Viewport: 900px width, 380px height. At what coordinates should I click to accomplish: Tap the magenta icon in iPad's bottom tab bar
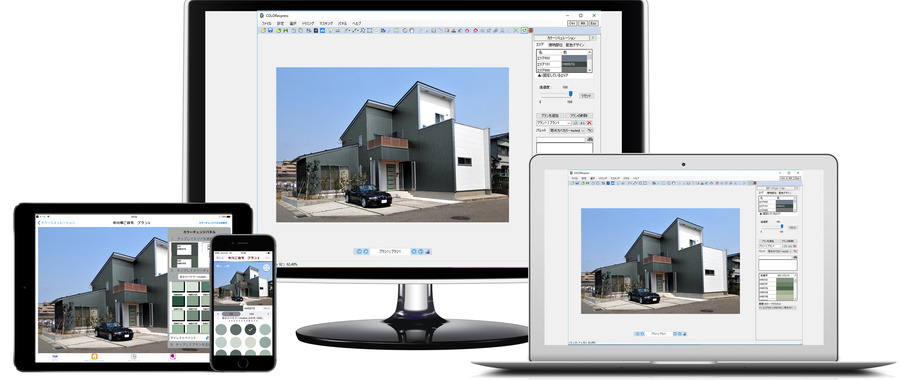(173, 356)
